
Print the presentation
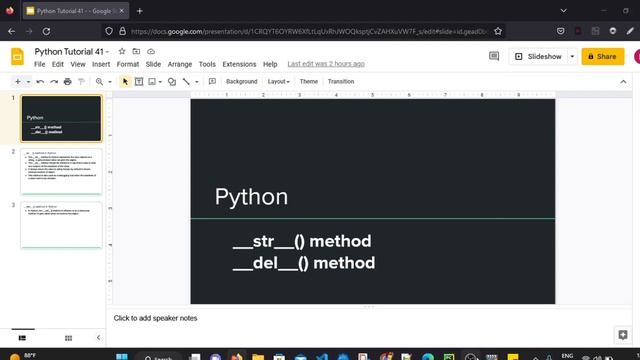click(68, 82)
